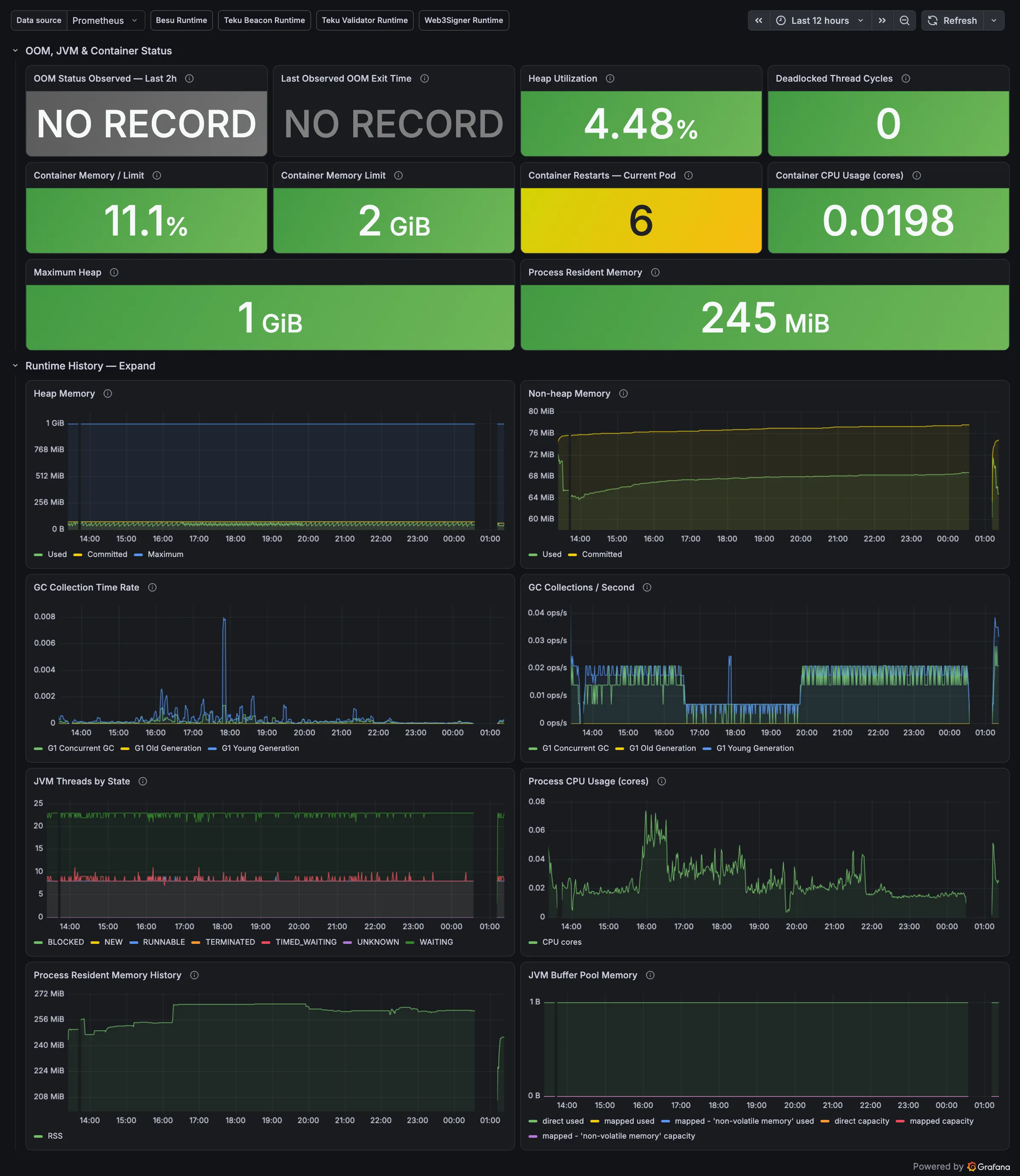Collapse the Runtime History — Expand row
This screenshot has height=1176, width=1020.
(x=15, y=366)
